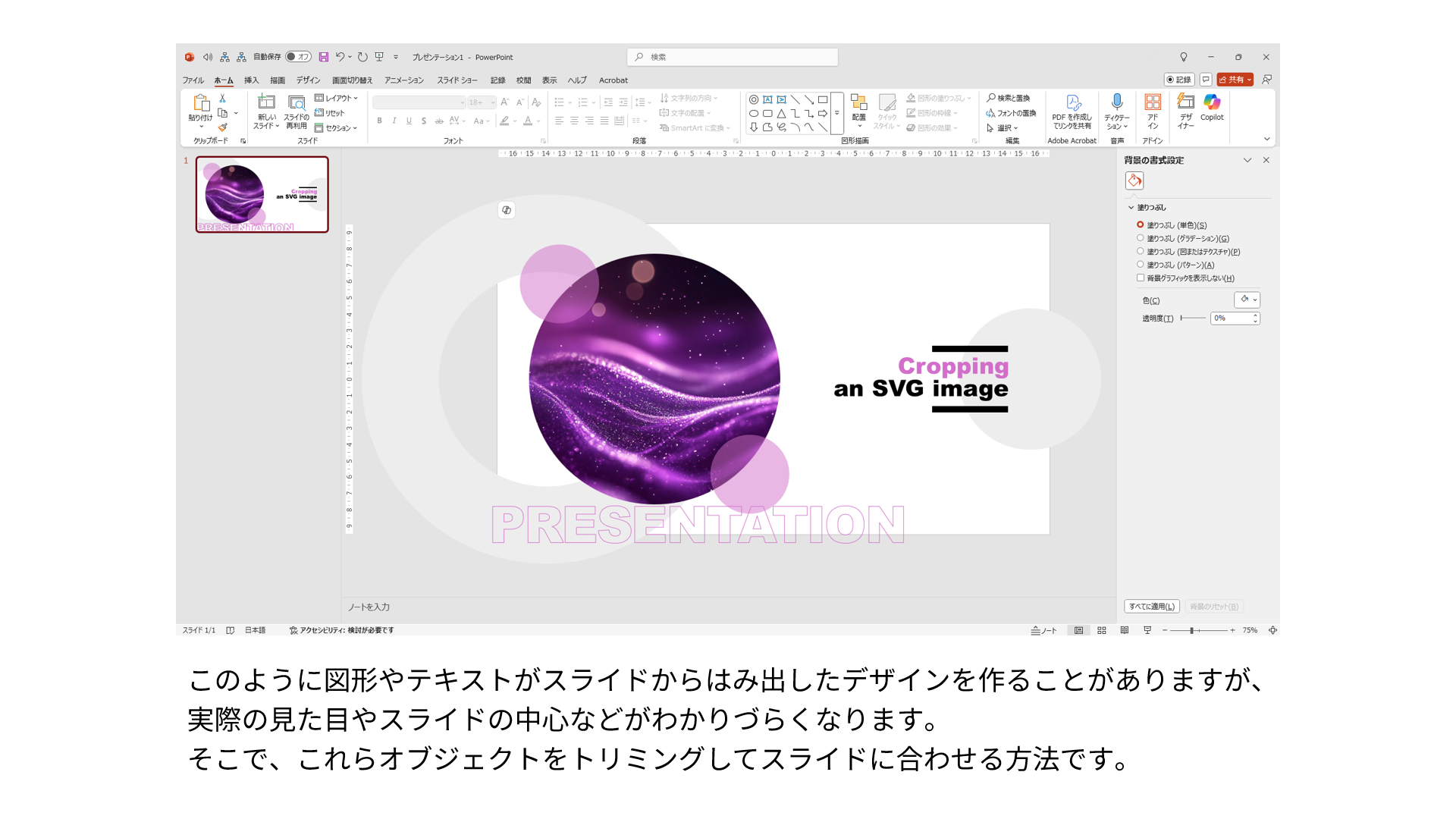Open the Add-ins (アドイン) icon
The image size is (1456, 819).
pos(1153,111)
